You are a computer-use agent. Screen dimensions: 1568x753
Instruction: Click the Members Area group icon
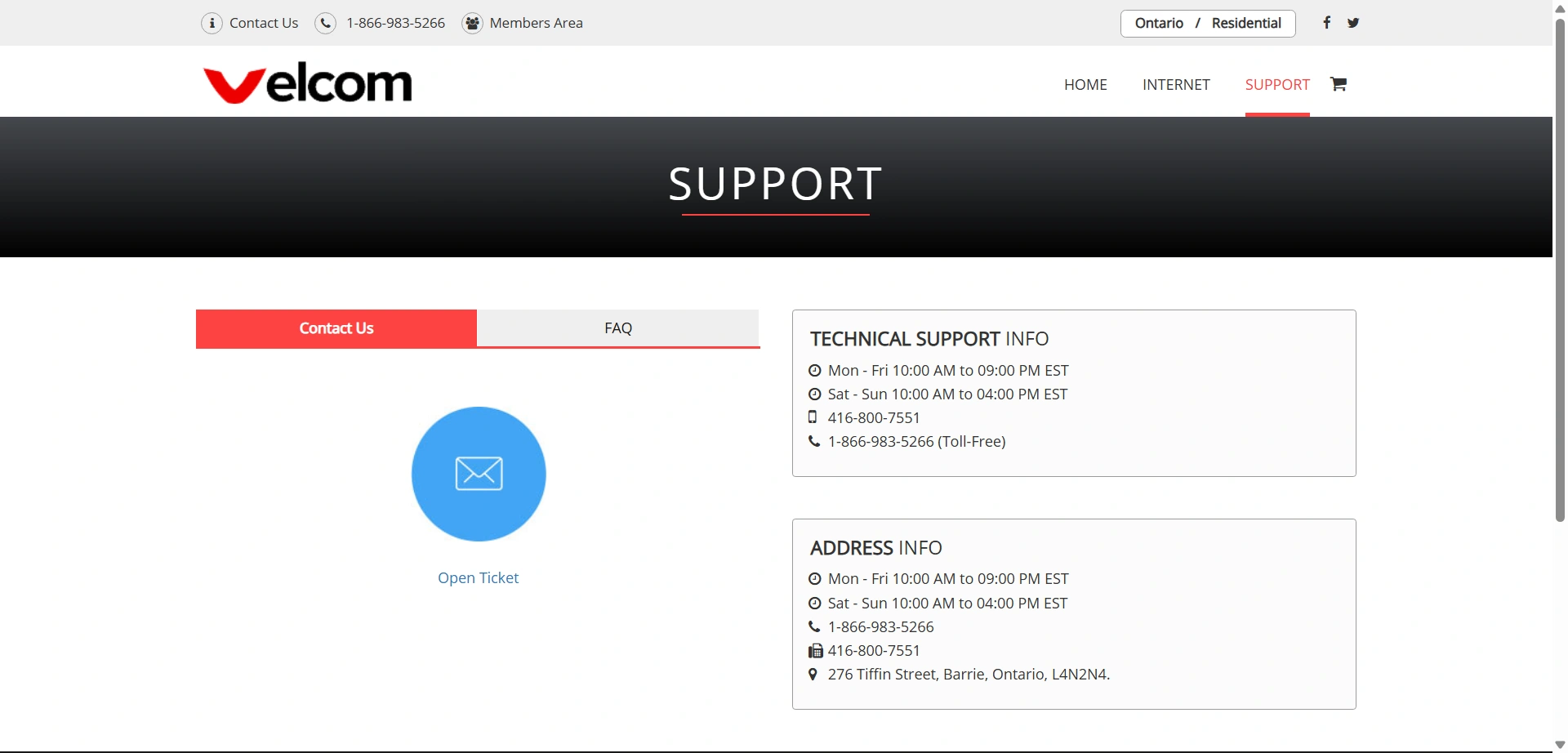click(472, 23)
